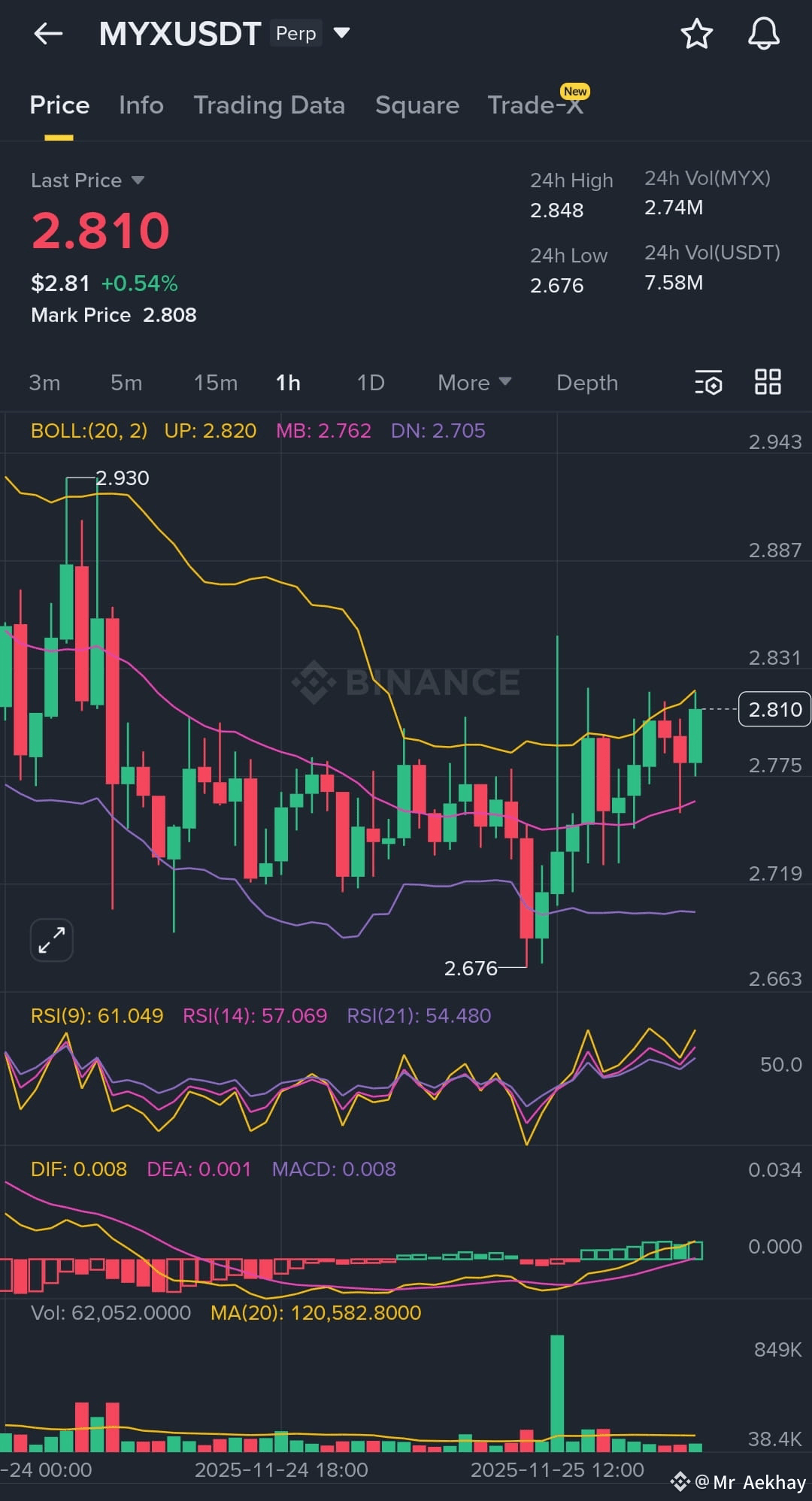
Task: Tap the 2.930 high marker label
Action: click(123, 478)
